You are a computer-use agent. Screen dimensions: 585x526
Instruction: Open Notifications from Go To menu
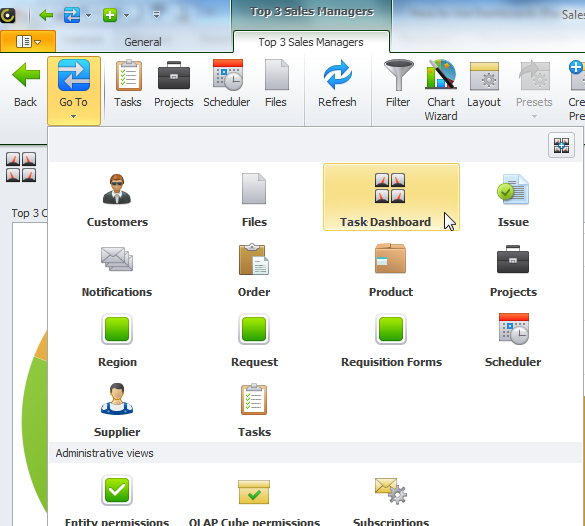tap(117, 271)
